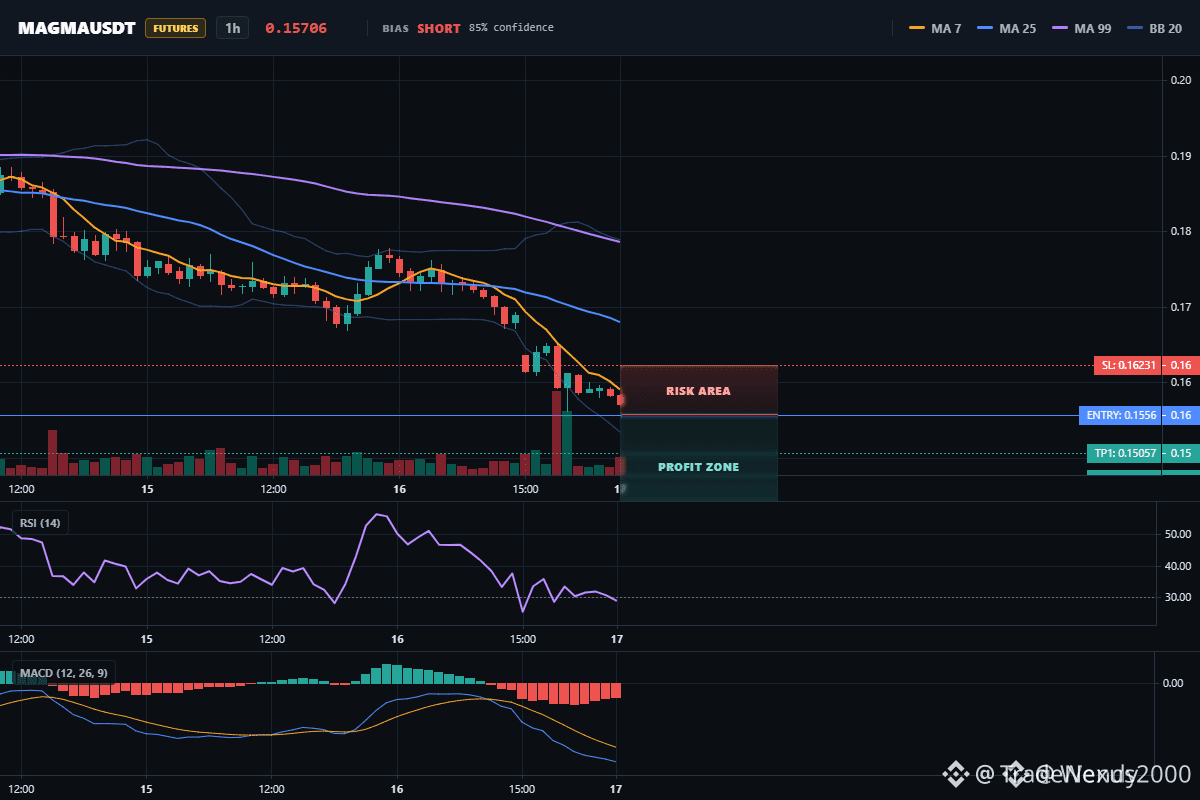Click the 0.00 MACD axis value
Screen dimensions: 1200x800
tap(1174, 682)
